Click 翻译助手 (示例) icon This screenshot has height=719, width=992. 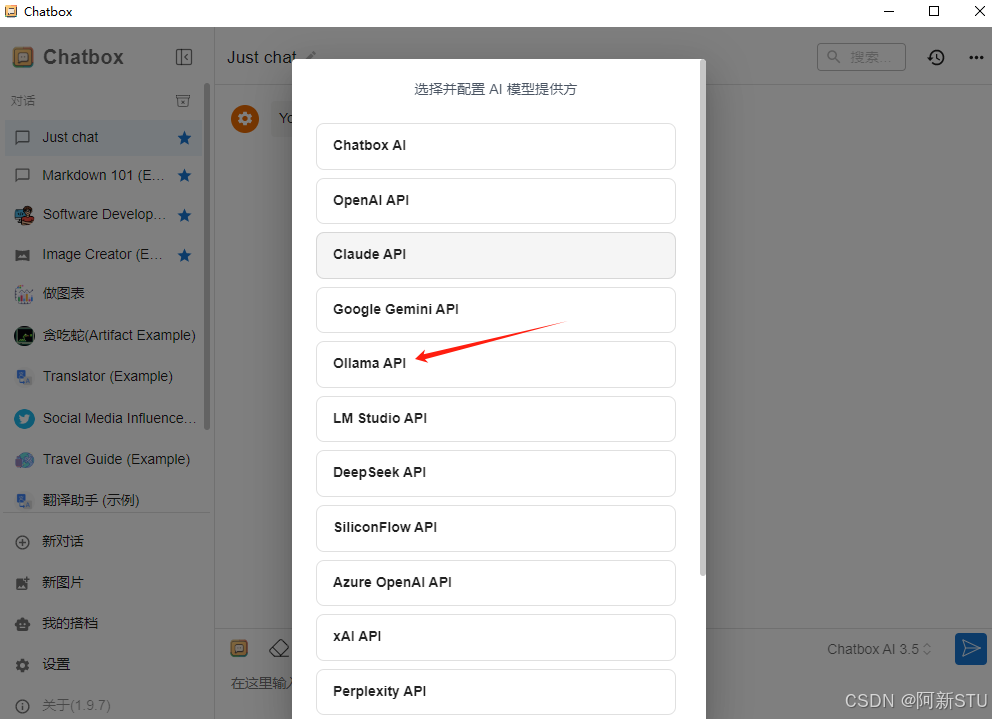(x=24, y=501)
